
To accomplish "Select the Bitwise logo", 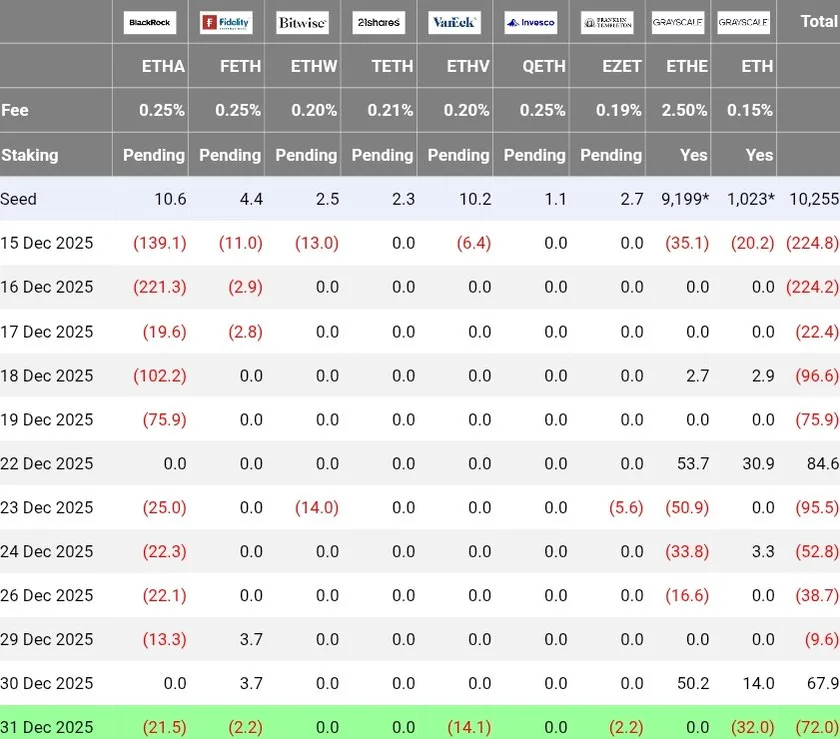I will click(x=302, y=22).
